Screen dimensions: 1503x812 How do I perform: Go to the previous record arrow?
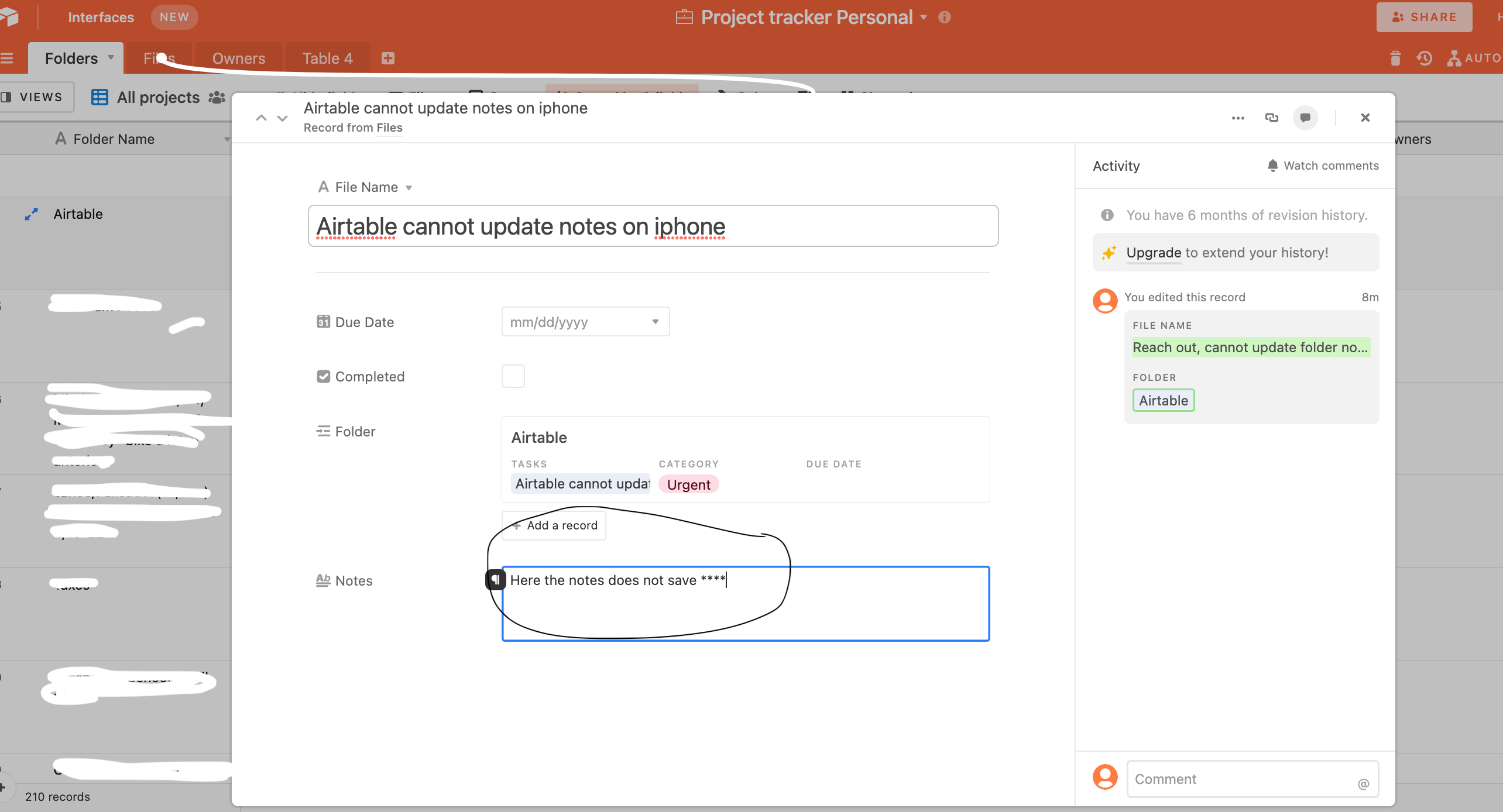coord(261,118)
